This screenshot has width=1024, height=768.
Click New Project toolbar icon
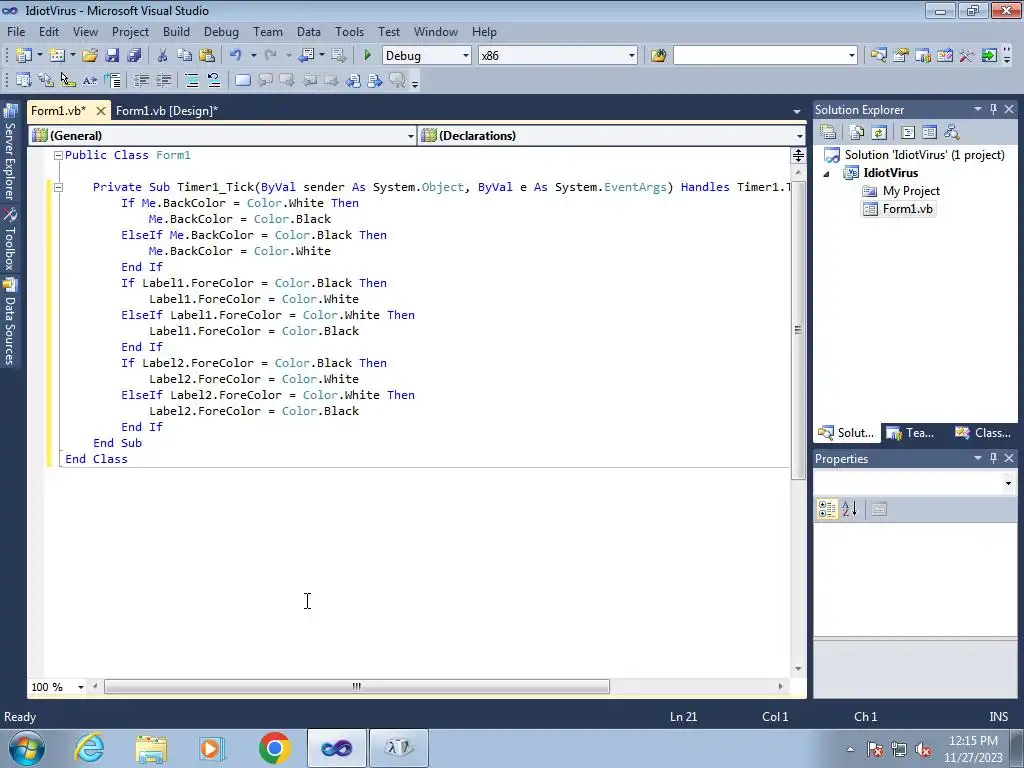pos(24,56)
